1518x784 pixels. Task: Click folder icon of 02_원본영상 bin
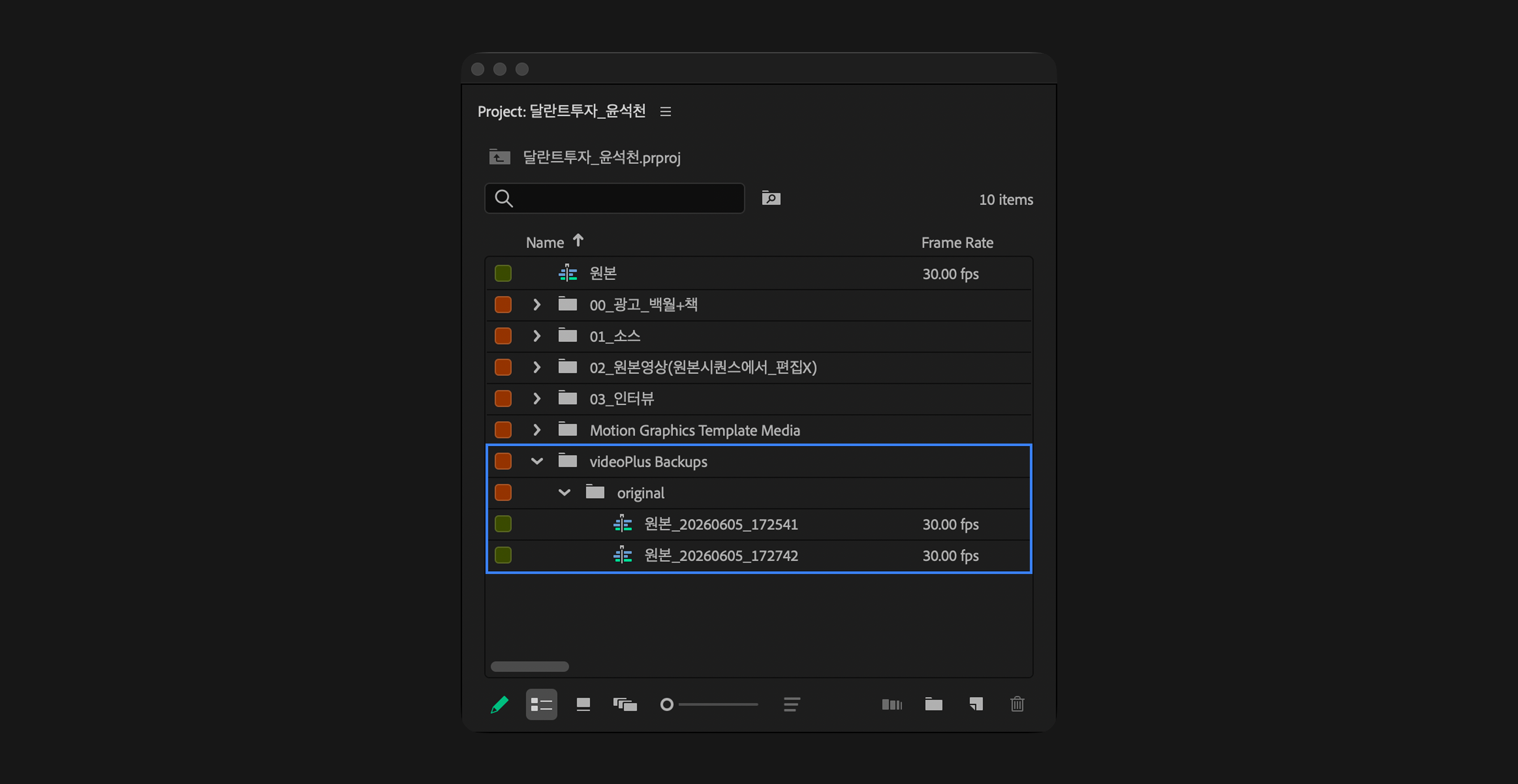[567, 366]
